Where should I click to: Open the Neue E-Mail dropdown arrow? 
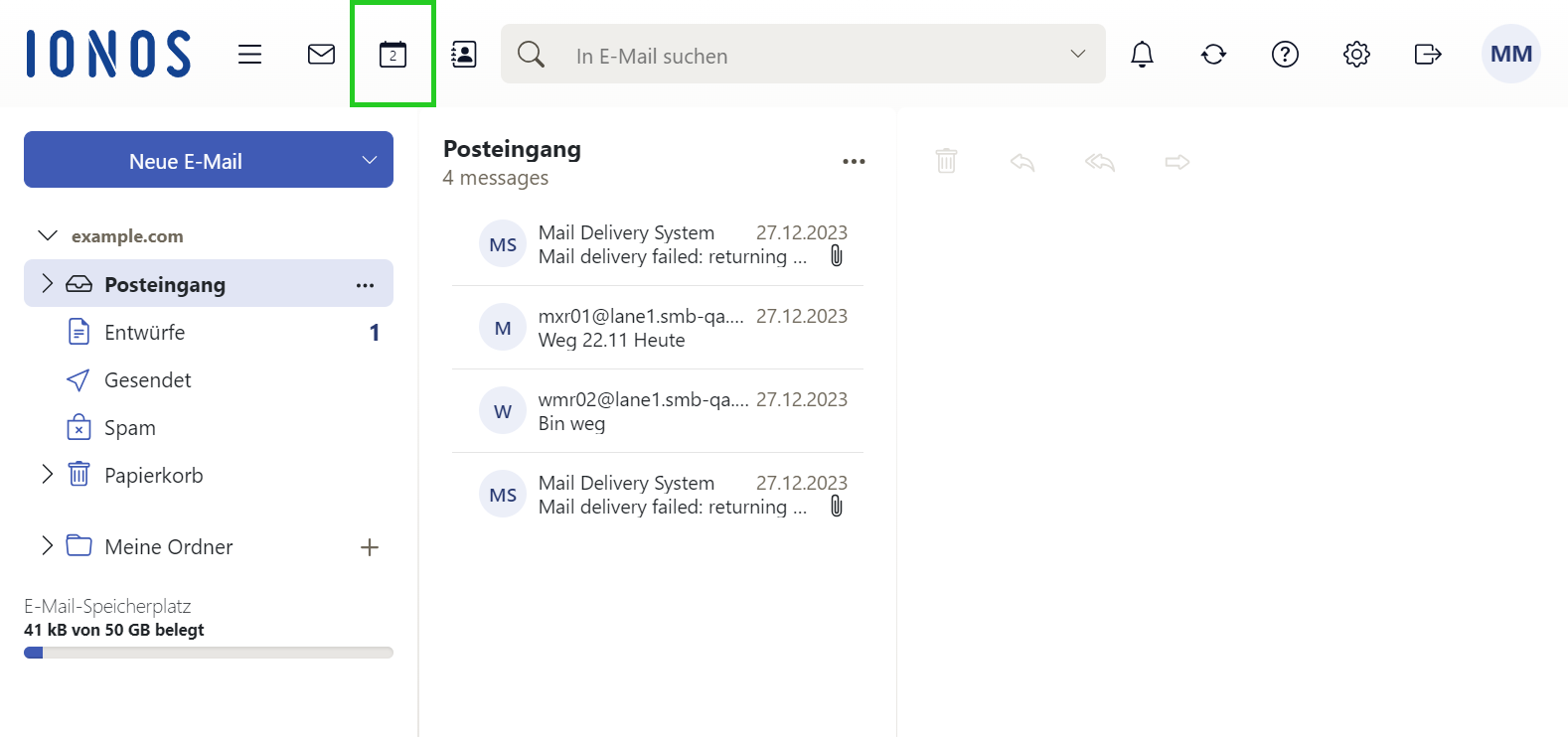pyautogui.click(x=370, y=160)
